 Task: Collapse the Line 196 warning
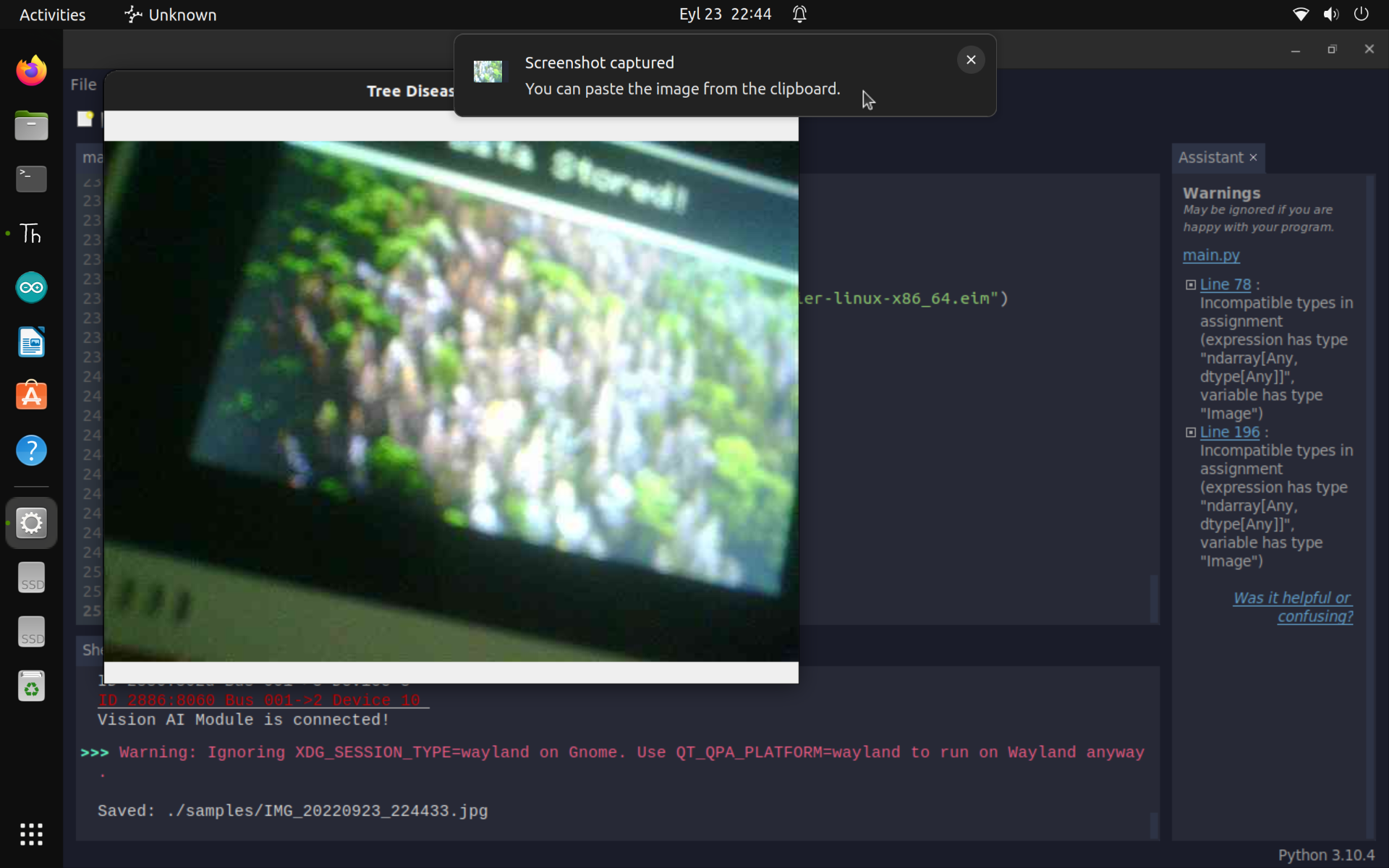click(x=1191, y=433)
